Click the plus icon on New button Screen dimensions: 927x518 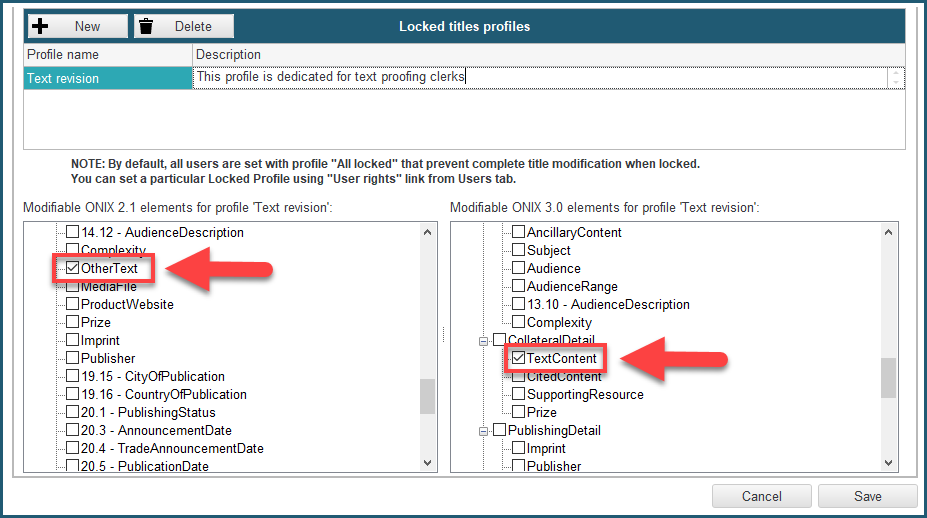[40, 26]
